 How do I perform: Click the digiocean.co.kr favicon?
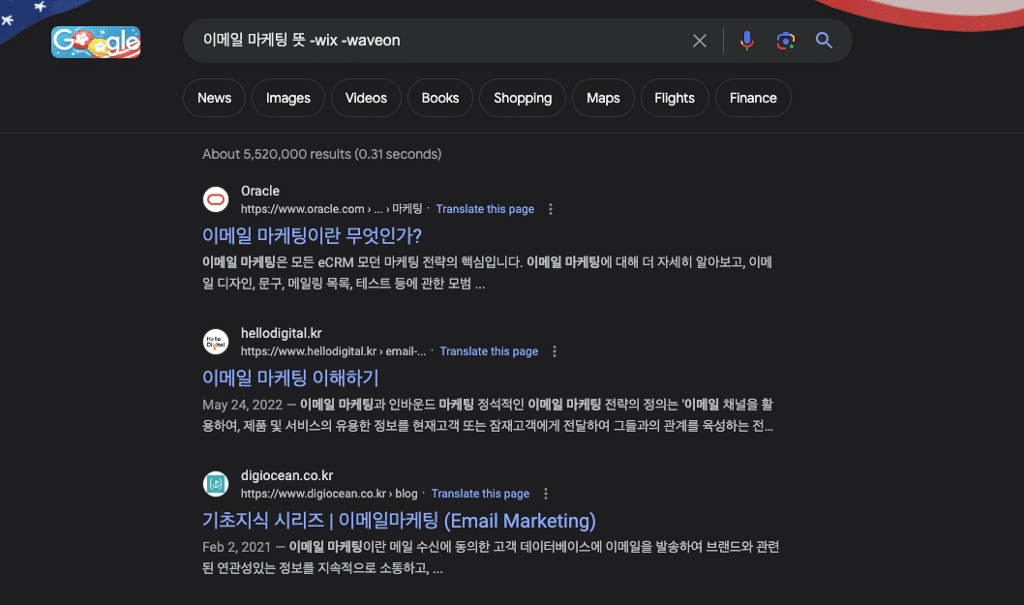coord(216,484)
